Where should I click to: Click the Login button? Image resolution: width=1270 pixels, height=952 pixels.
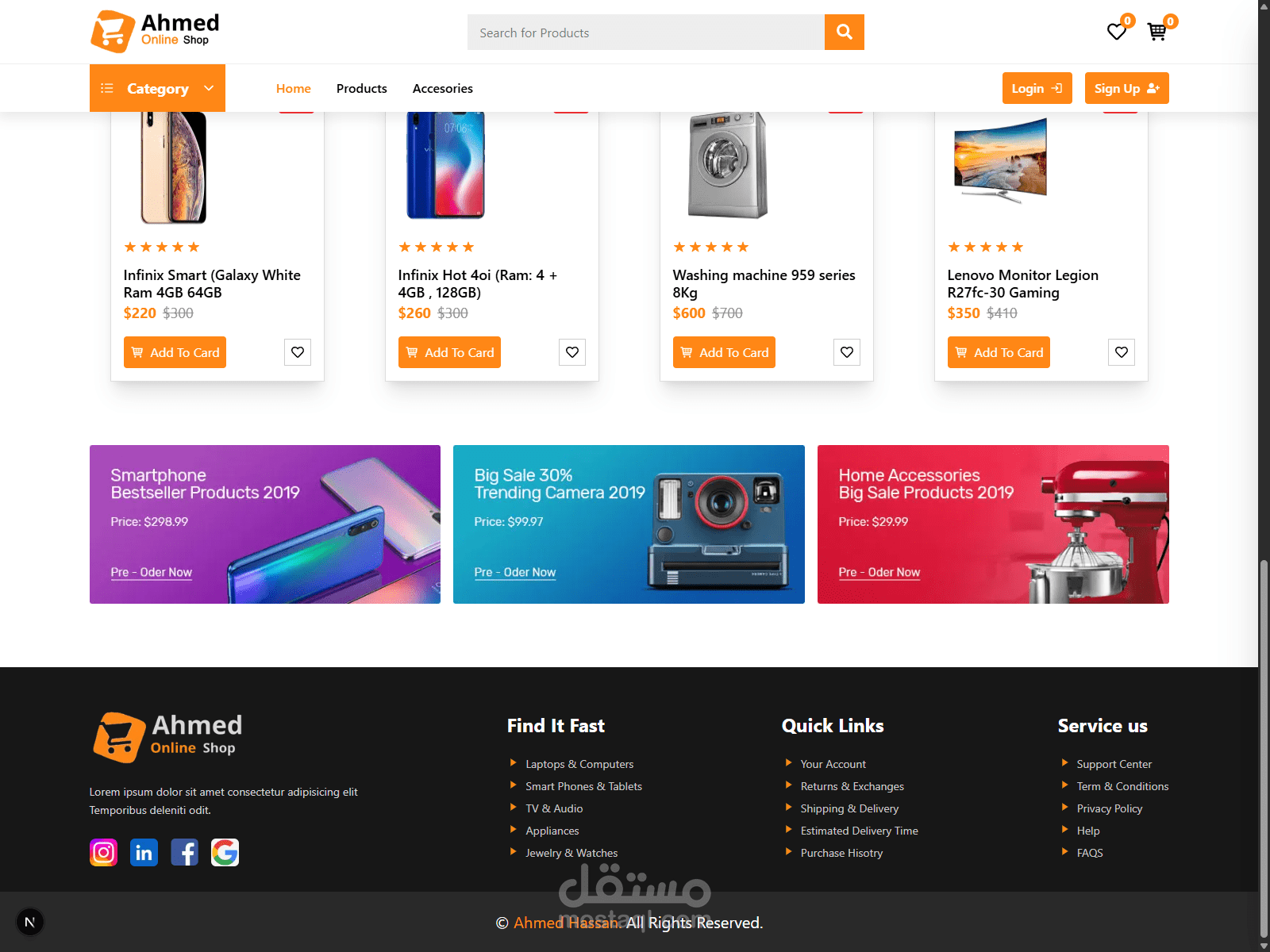coord(1037,88)
